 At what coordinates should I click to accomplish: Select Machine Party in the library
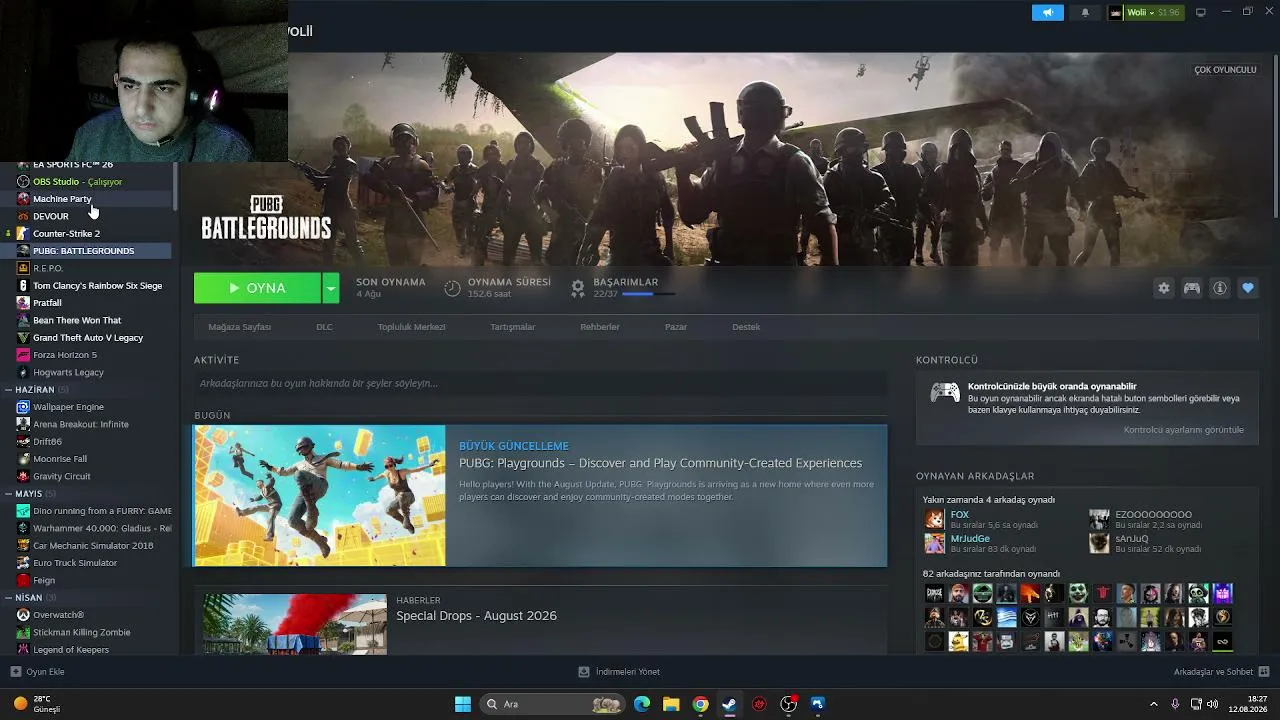tap(86, 199)
